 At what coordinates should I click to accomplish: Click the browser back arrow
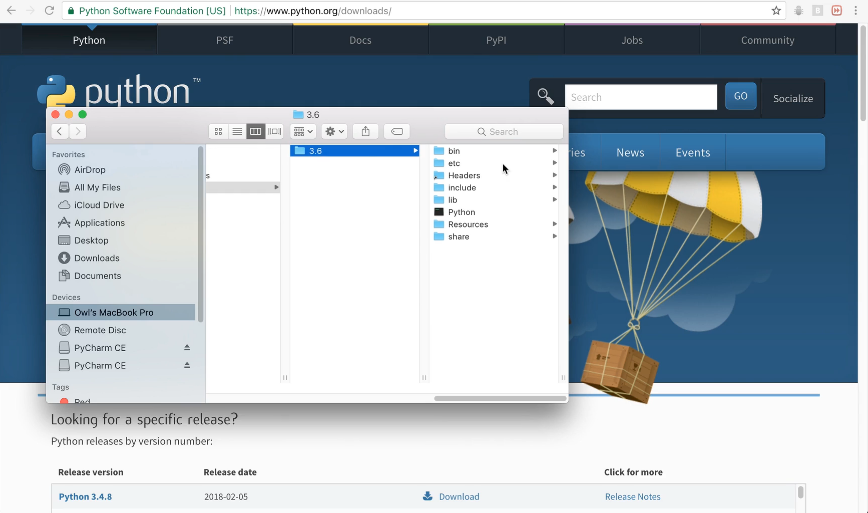11,11
